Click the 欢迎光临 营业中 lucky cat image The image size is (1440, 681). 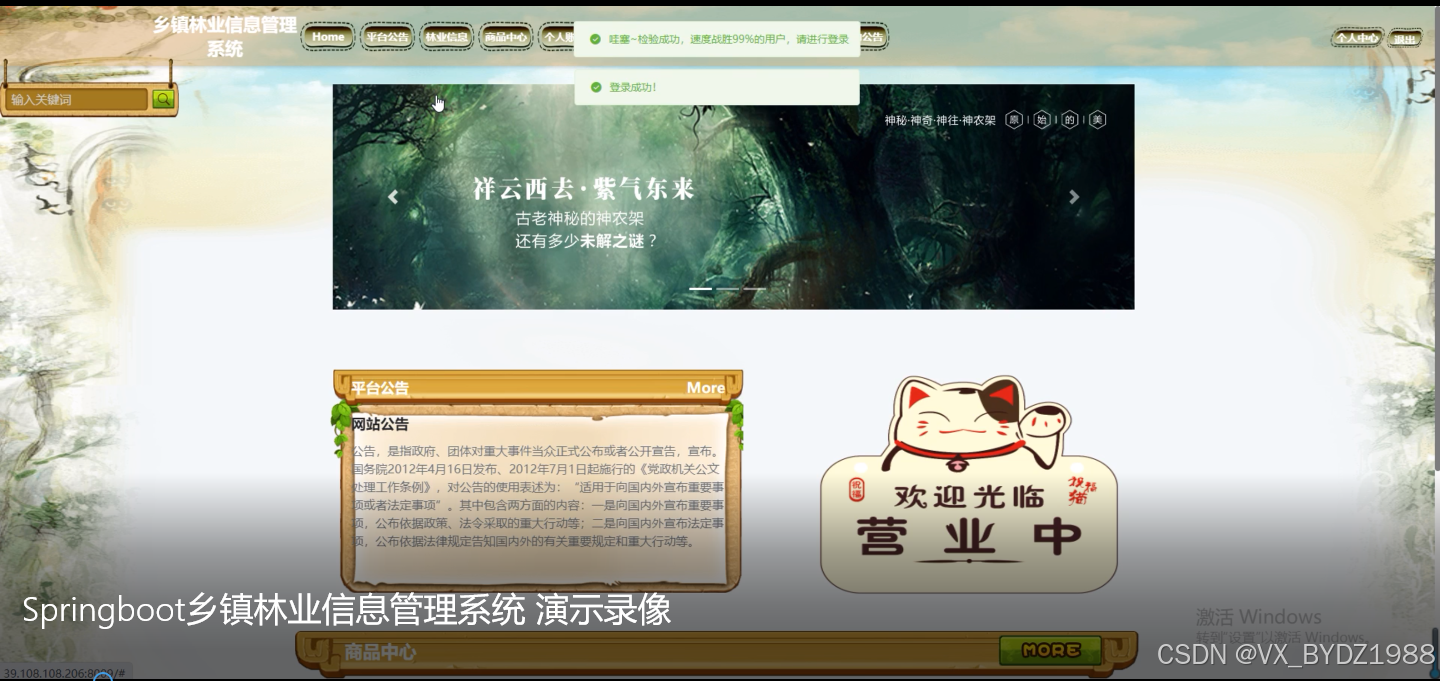coord(968,484)
